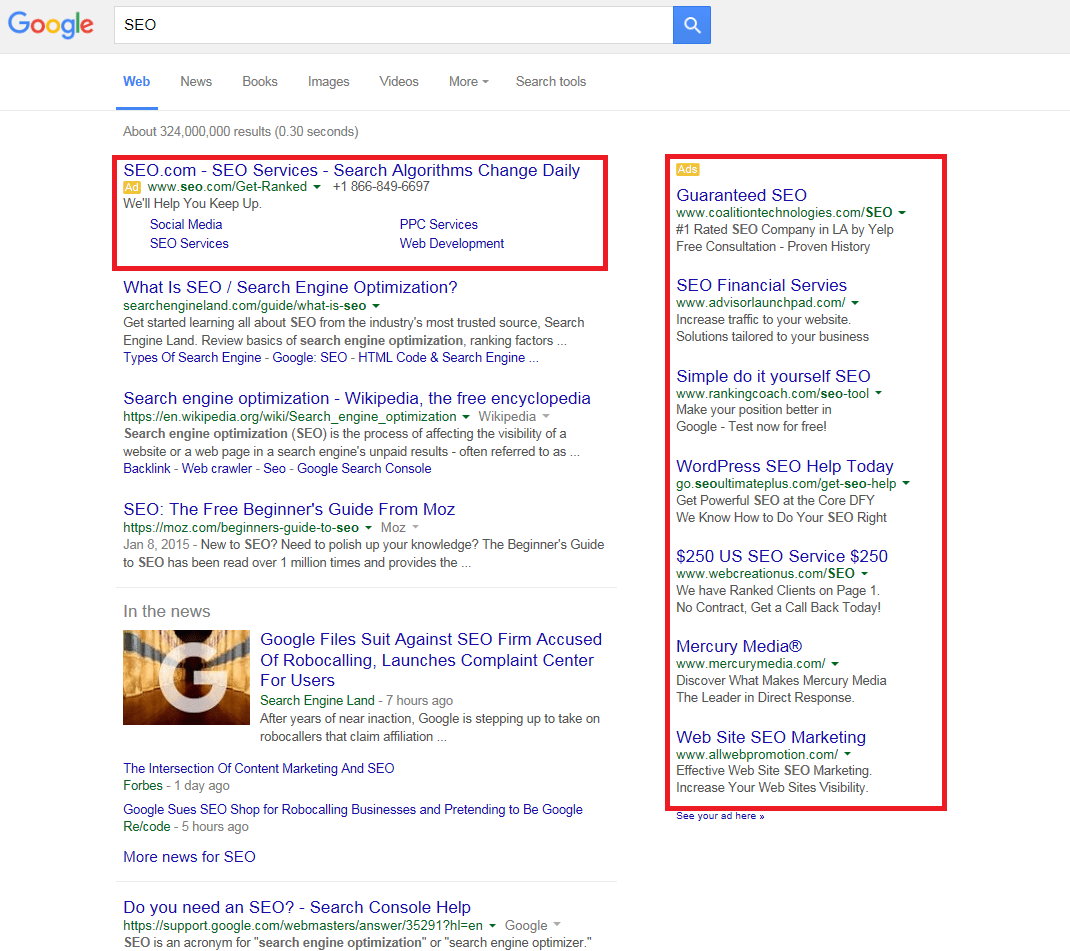Open the Mercury Media ad
1070x951 pixels.
pos(739,647)
